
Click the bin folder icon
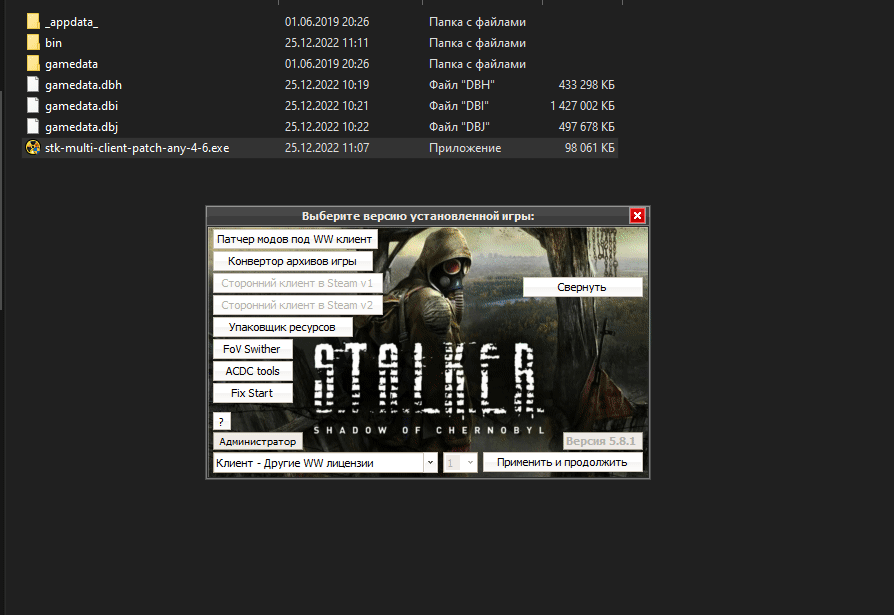(33, 43)
